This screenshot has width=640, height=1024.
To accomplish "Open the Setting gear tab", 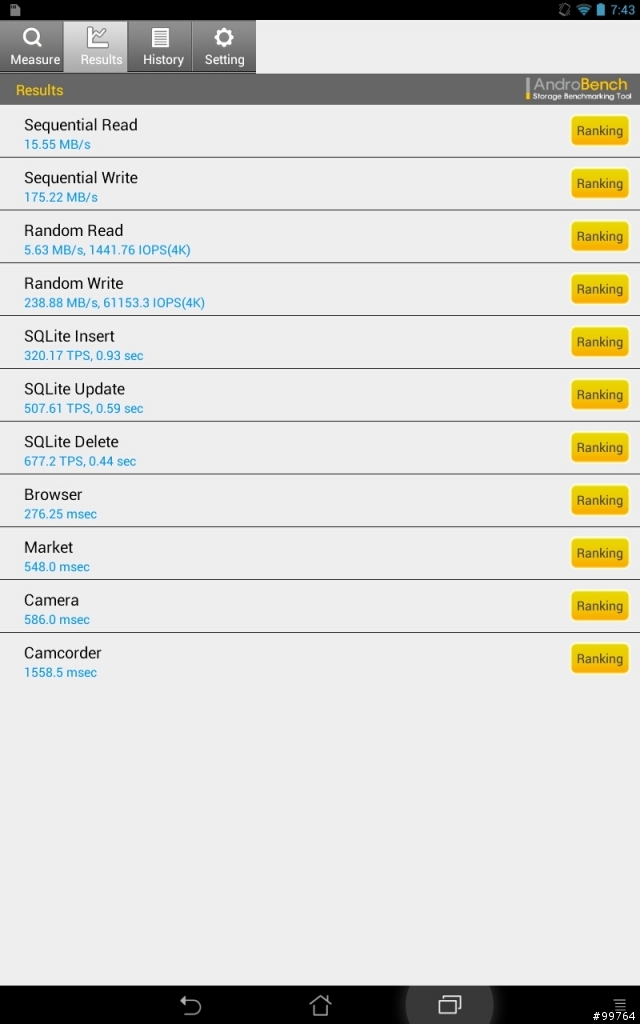I will tap(224, 46).
